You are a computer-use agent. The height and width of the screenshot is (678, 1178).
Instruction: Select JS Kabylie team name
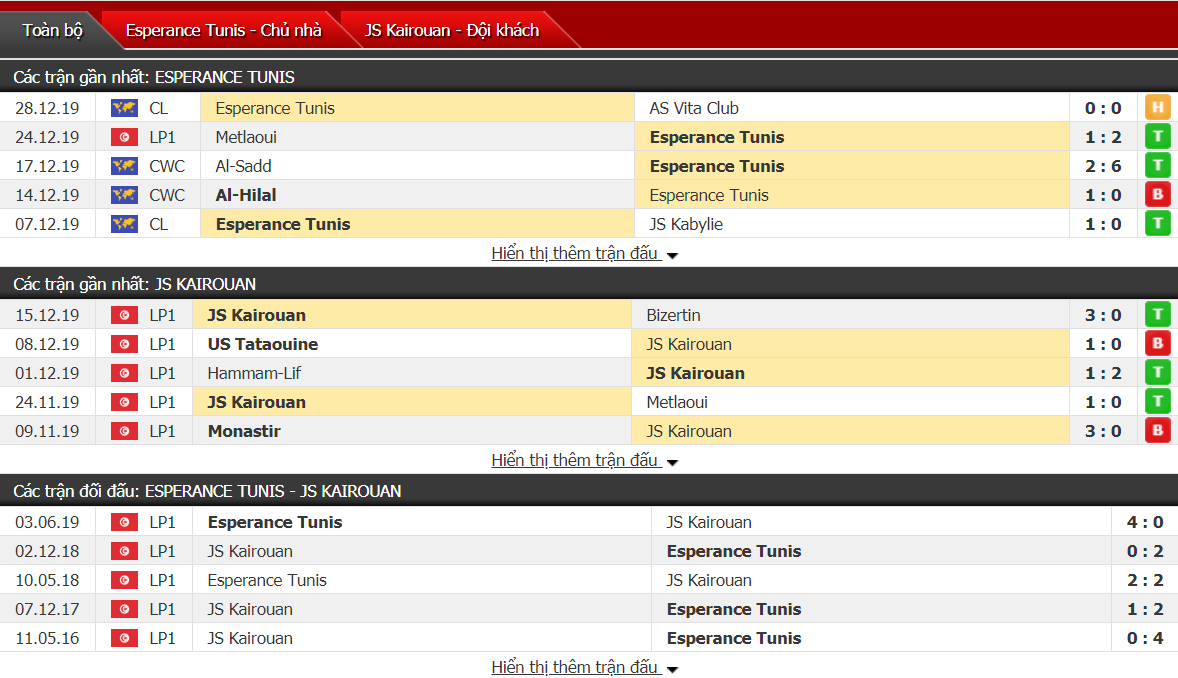(x=686, y=224)
